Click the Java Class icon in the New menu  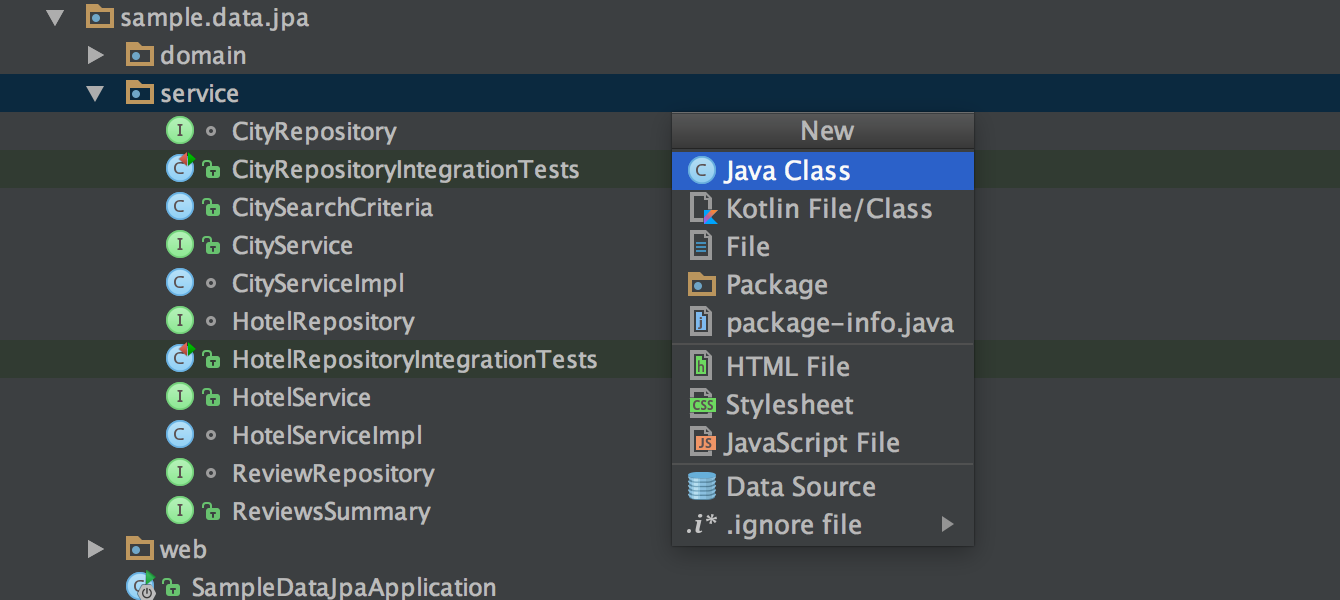click(x=701, y=170)
